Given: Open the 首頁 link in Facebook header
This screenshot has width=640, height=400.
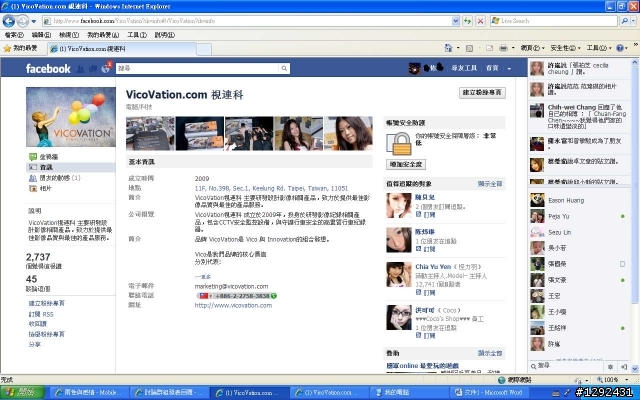Looking at the screenshot, I should 492,68.
